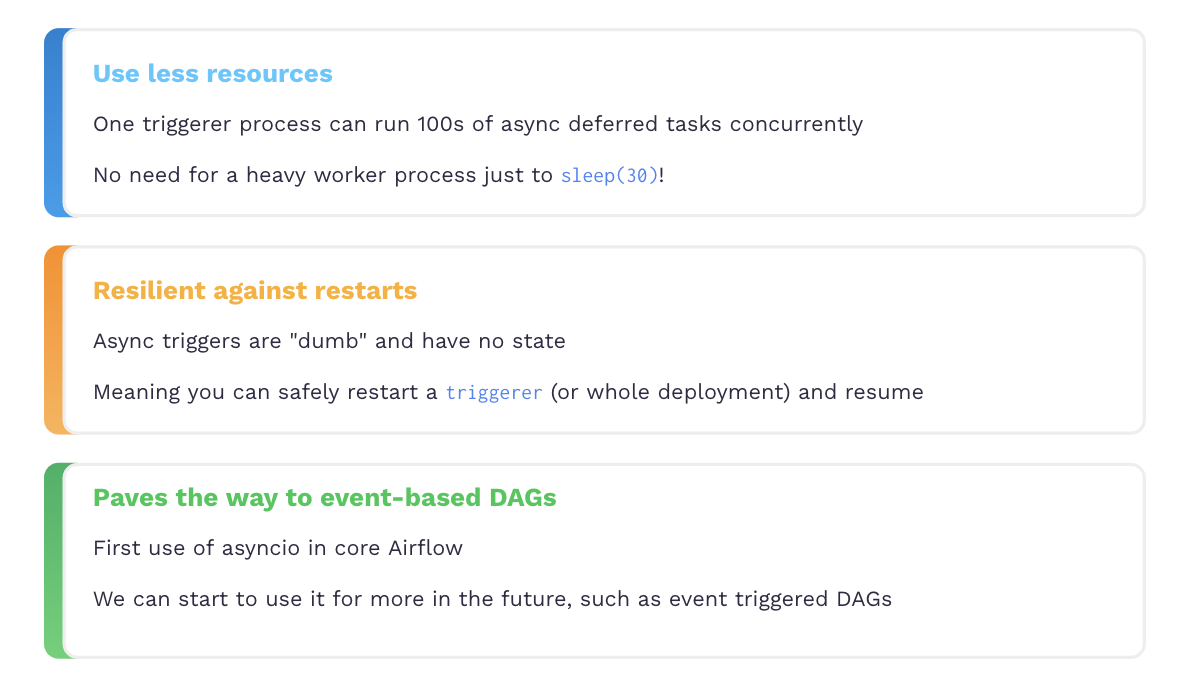This screenshot has height=694, width=1186.
Task: Click the "event triggered DAGs" phrase
Action: click(x=781, y=600)
